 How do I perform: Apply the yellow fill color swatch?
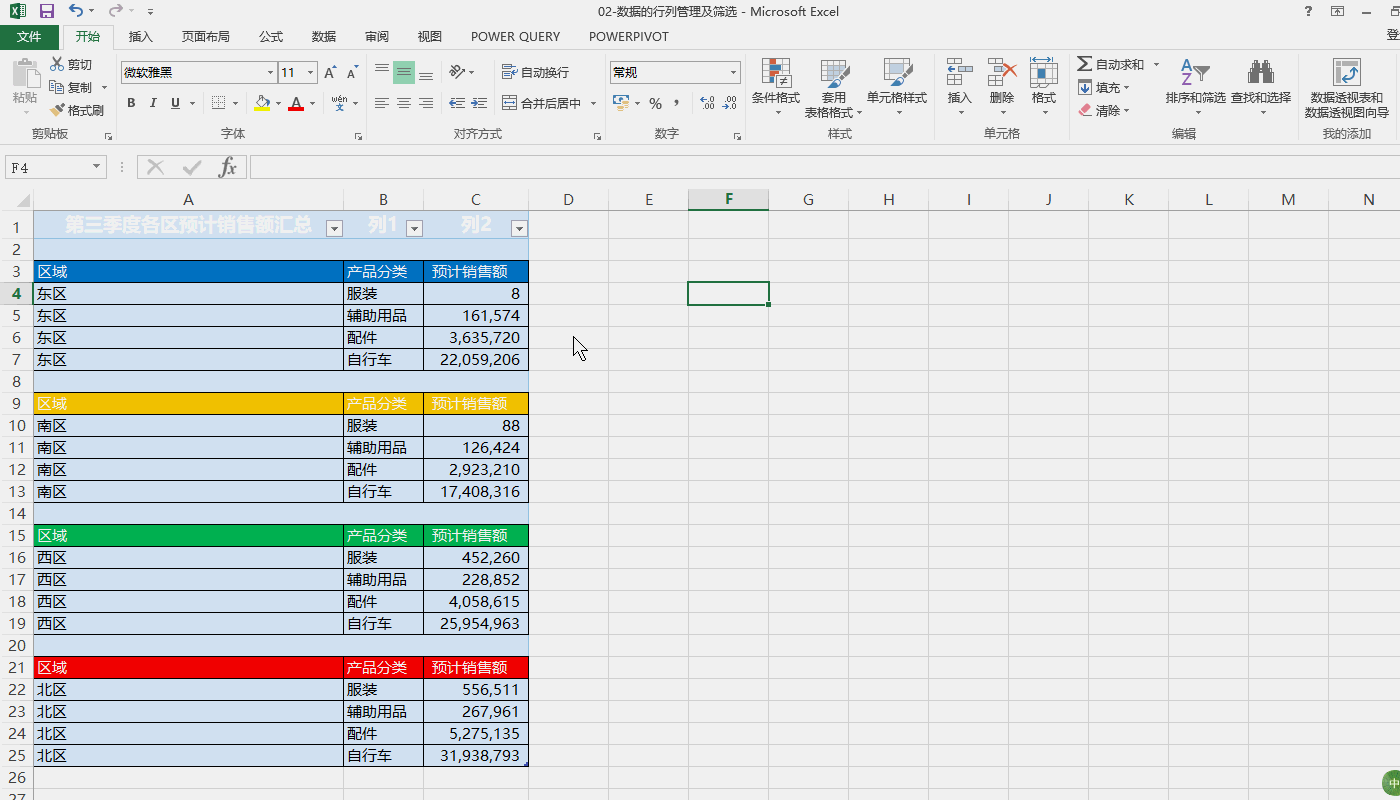coord(262,103)
